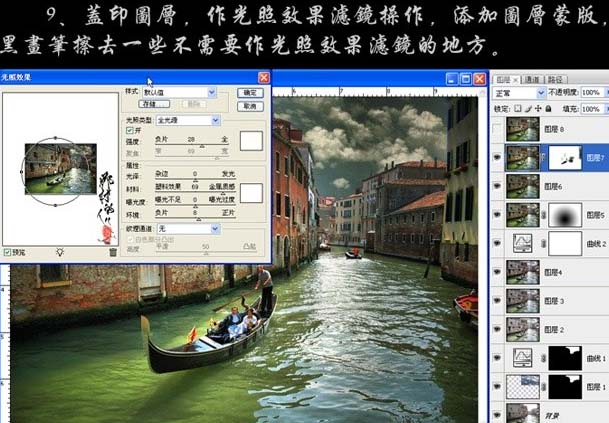
Task: Hide the 图层6 layer
Action: point(497,186)
